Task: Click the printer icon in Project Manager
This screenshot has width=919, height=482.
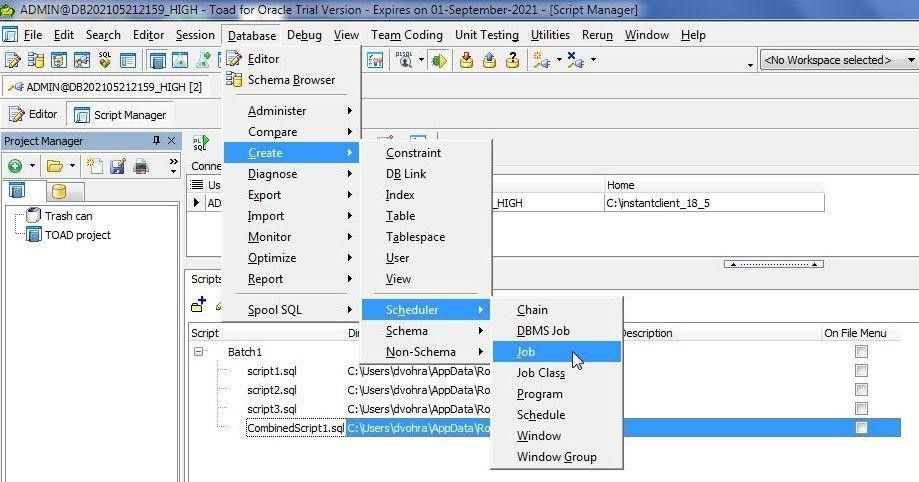Action: coord(141,167)
